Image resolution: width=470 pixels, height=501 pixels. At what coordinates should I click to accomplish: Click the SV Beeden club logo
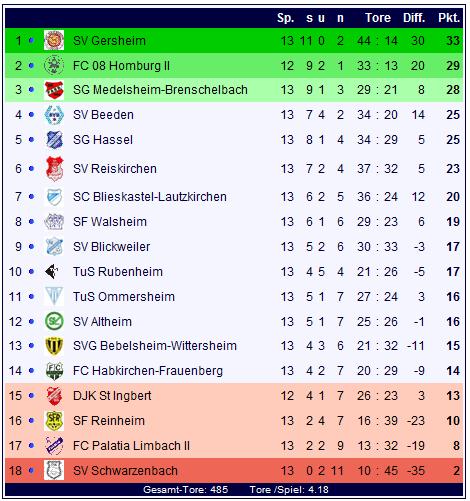click(54, 115)
